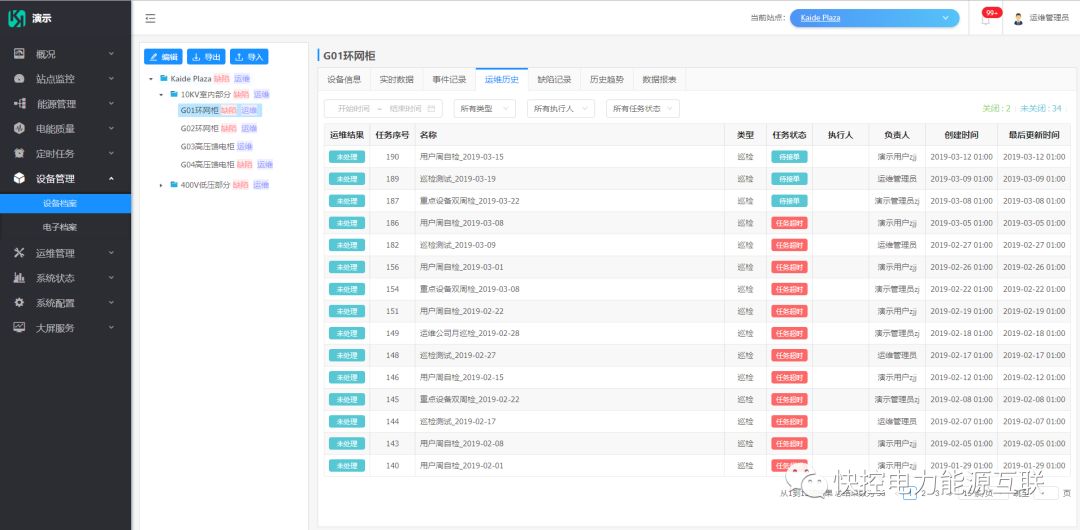Open the 所有任务状态 dropdown
Screen dimensions: 1080x530
click(x=643, y=108)
